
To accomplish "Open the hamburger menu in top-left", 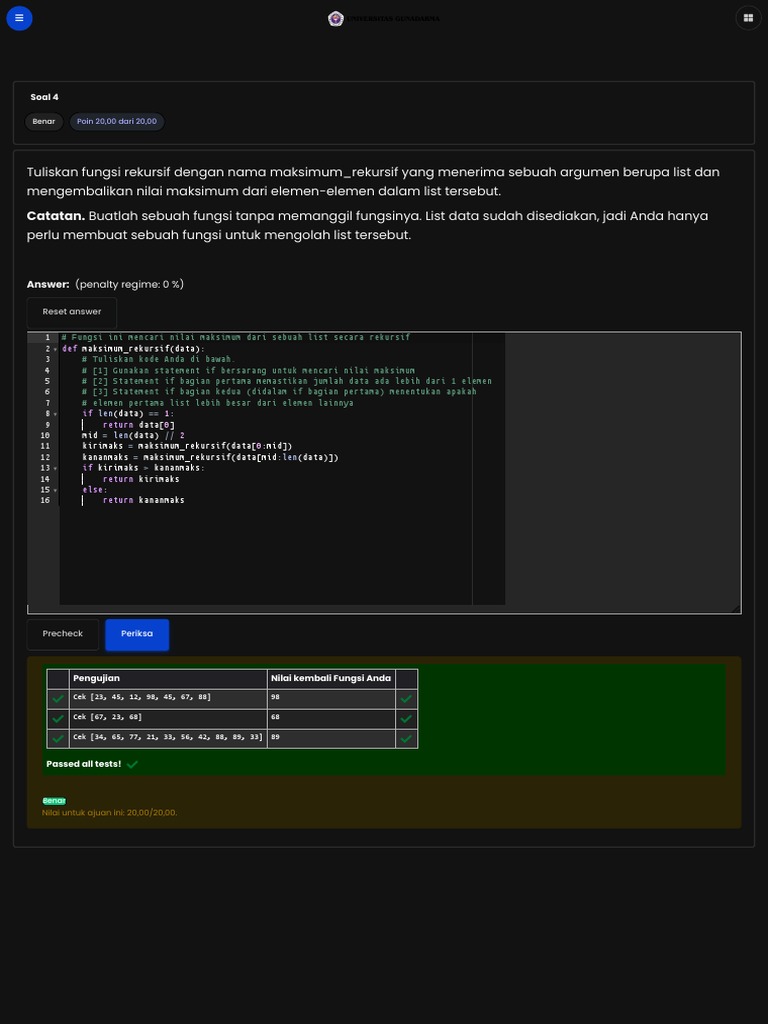I will tap(19, 18).
